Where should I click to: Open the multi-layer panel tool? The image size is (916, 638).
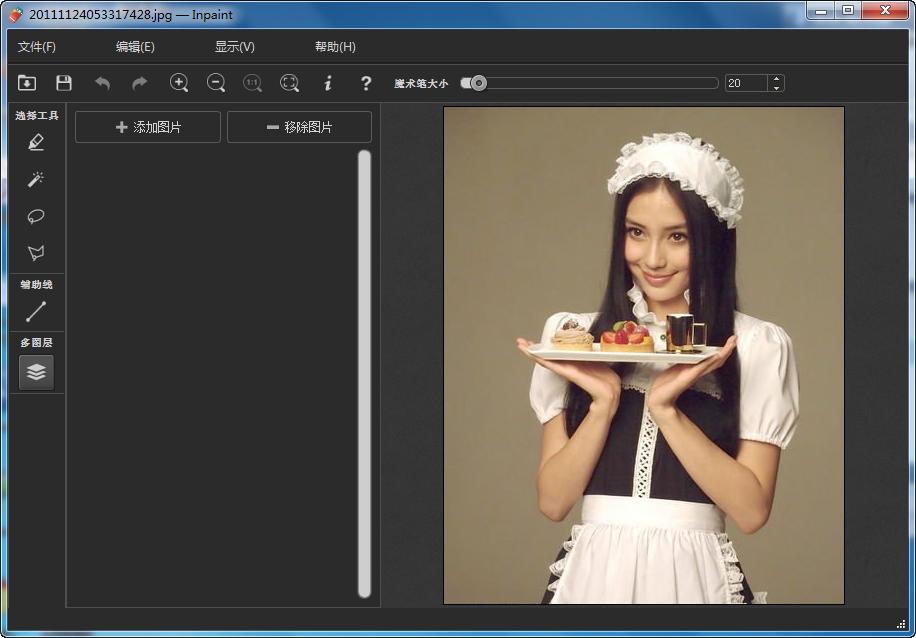[35, 371]
